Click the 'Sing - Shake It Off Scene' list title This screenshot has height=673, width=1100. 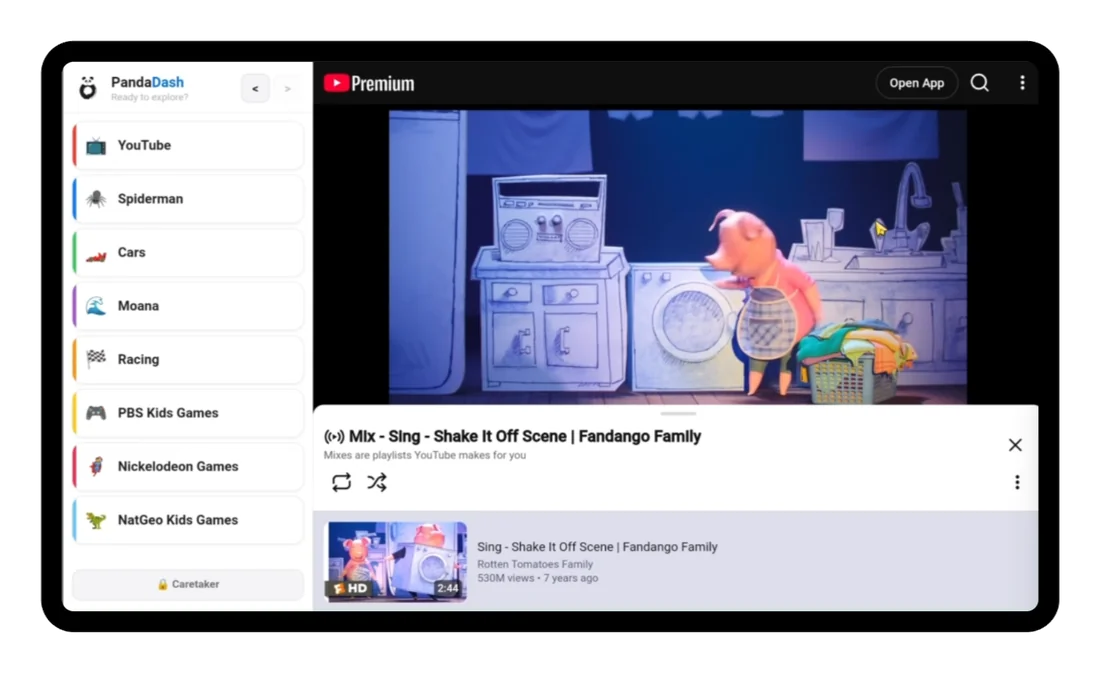pyautogui.click(x=597, y=547)
